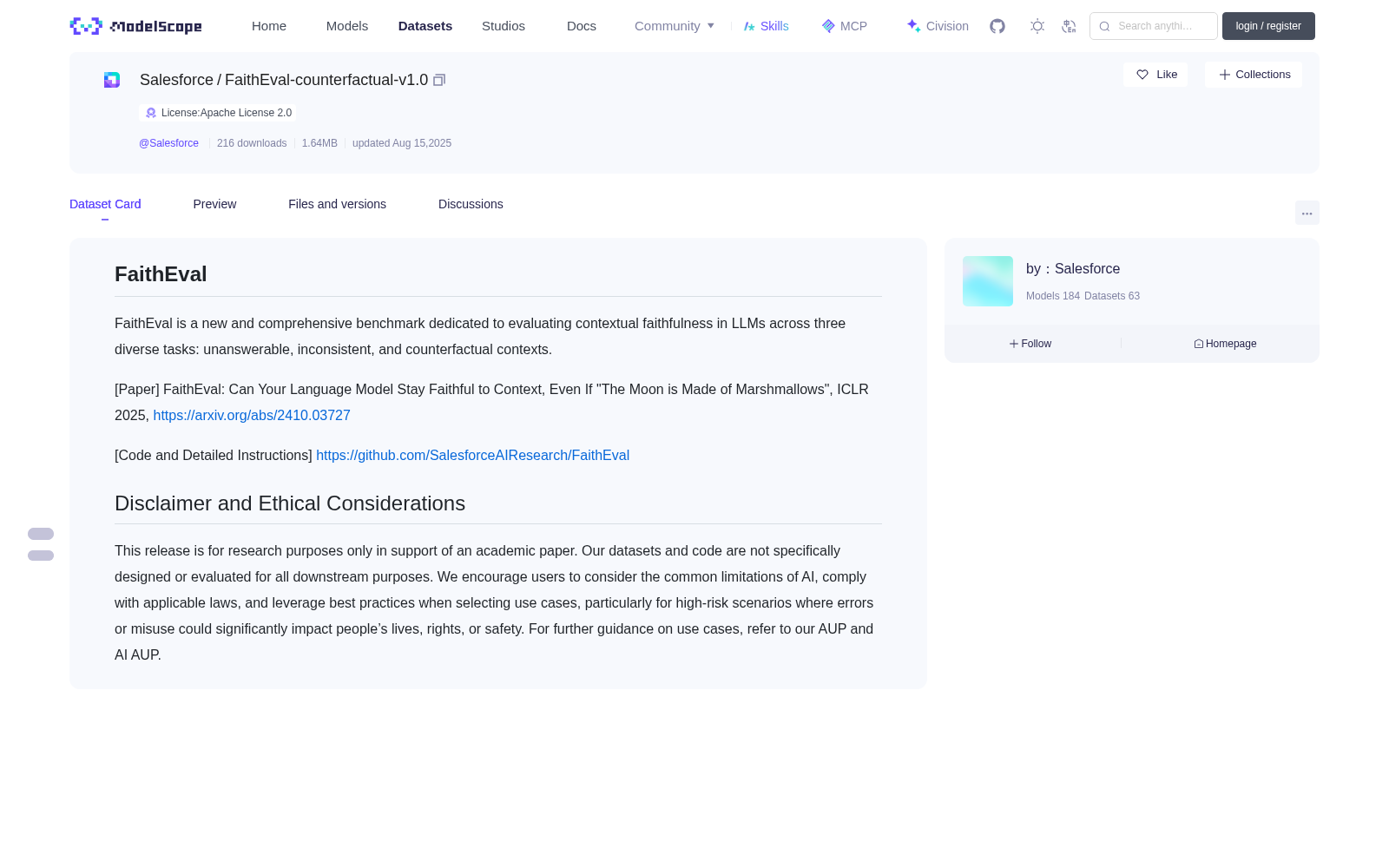The width and height of the screenshot is (1389, 868).
Task: Navigate to Studios
Action: 504,26
